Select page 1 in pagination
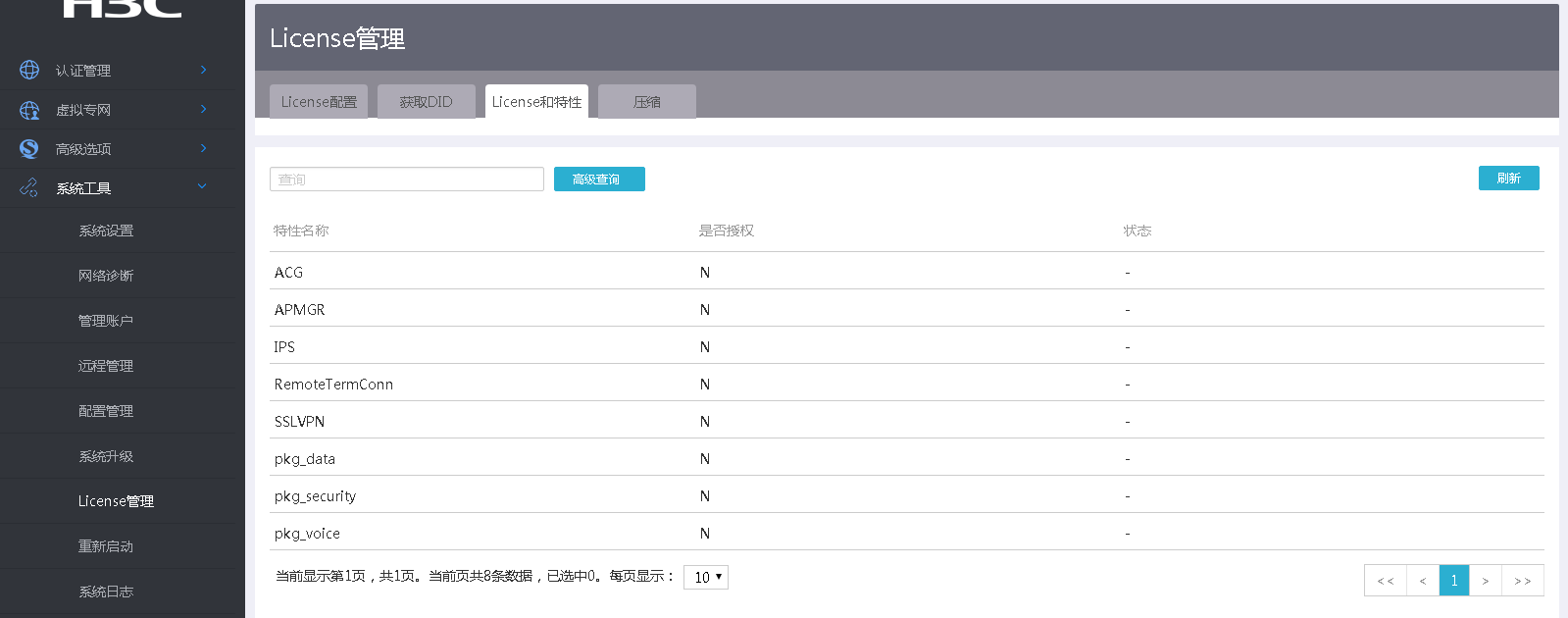 (1454, 581)
